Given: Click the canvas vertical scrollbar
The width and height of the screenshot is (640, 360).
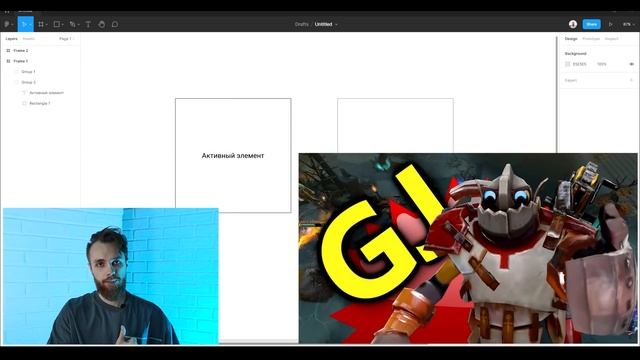Looking at the screenshot, I should pyautogui.click(x=556, y=95).
